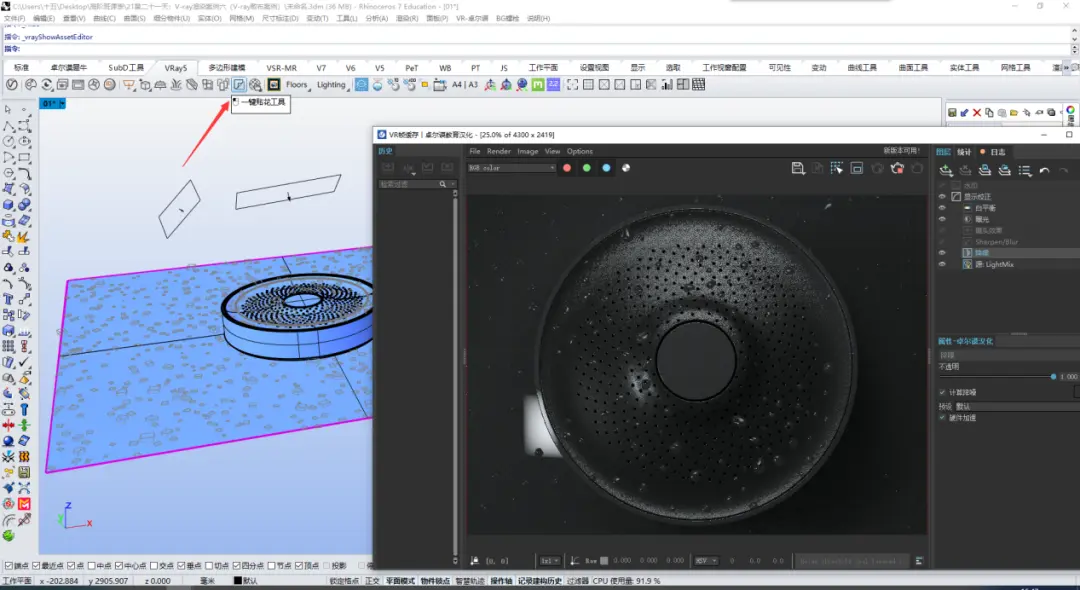Toggle 正交 ortho mode in status bar

click(x=372, y=581)
